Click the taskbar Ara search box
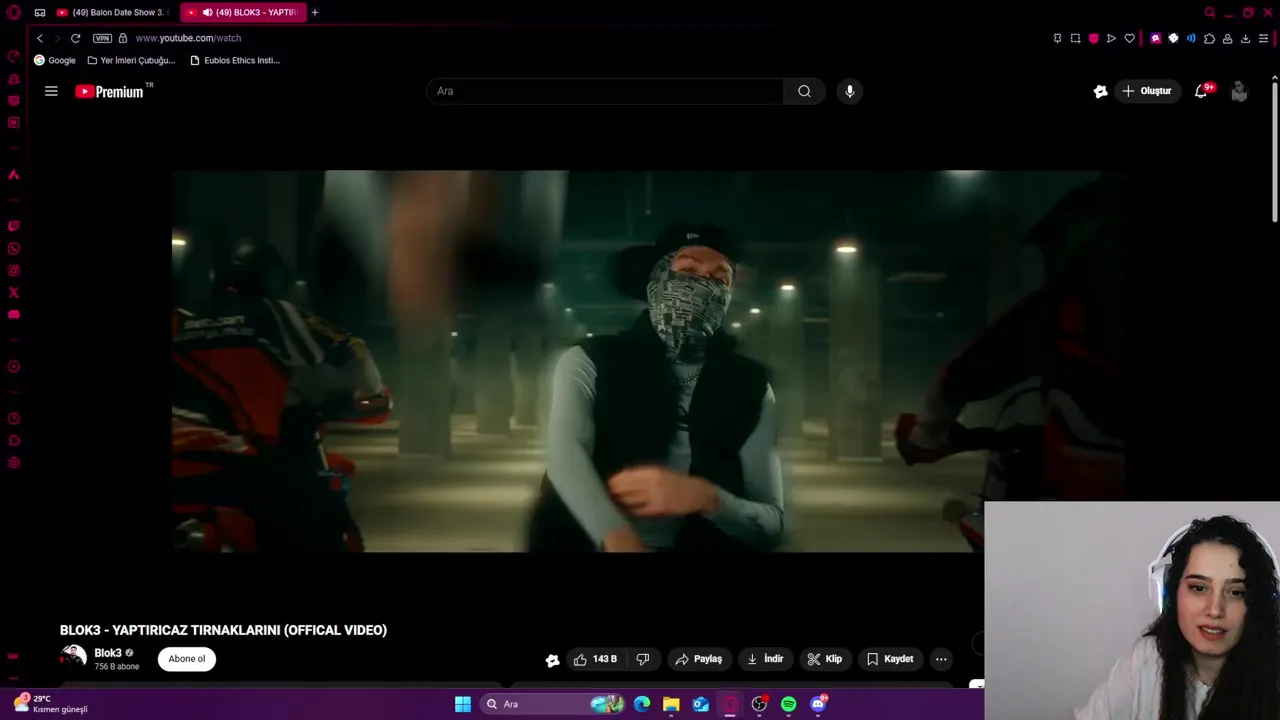 point(553,704)
